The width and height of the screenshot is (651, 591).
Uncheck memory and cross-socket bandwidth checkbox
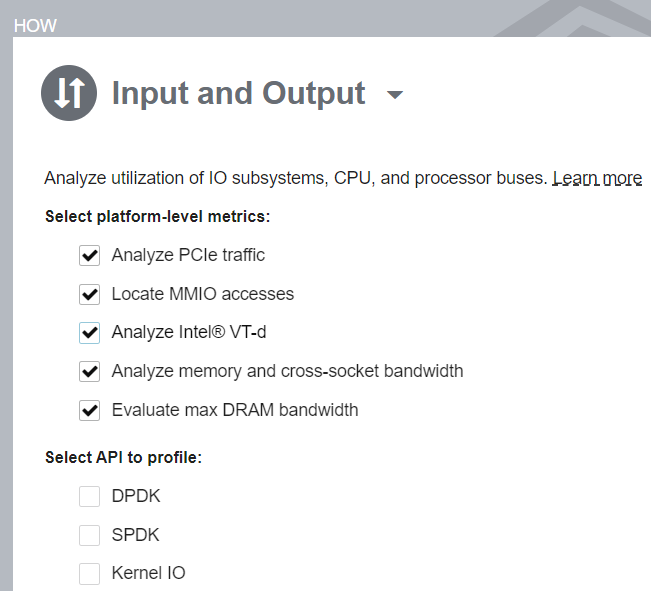click(x=90, y=371)
